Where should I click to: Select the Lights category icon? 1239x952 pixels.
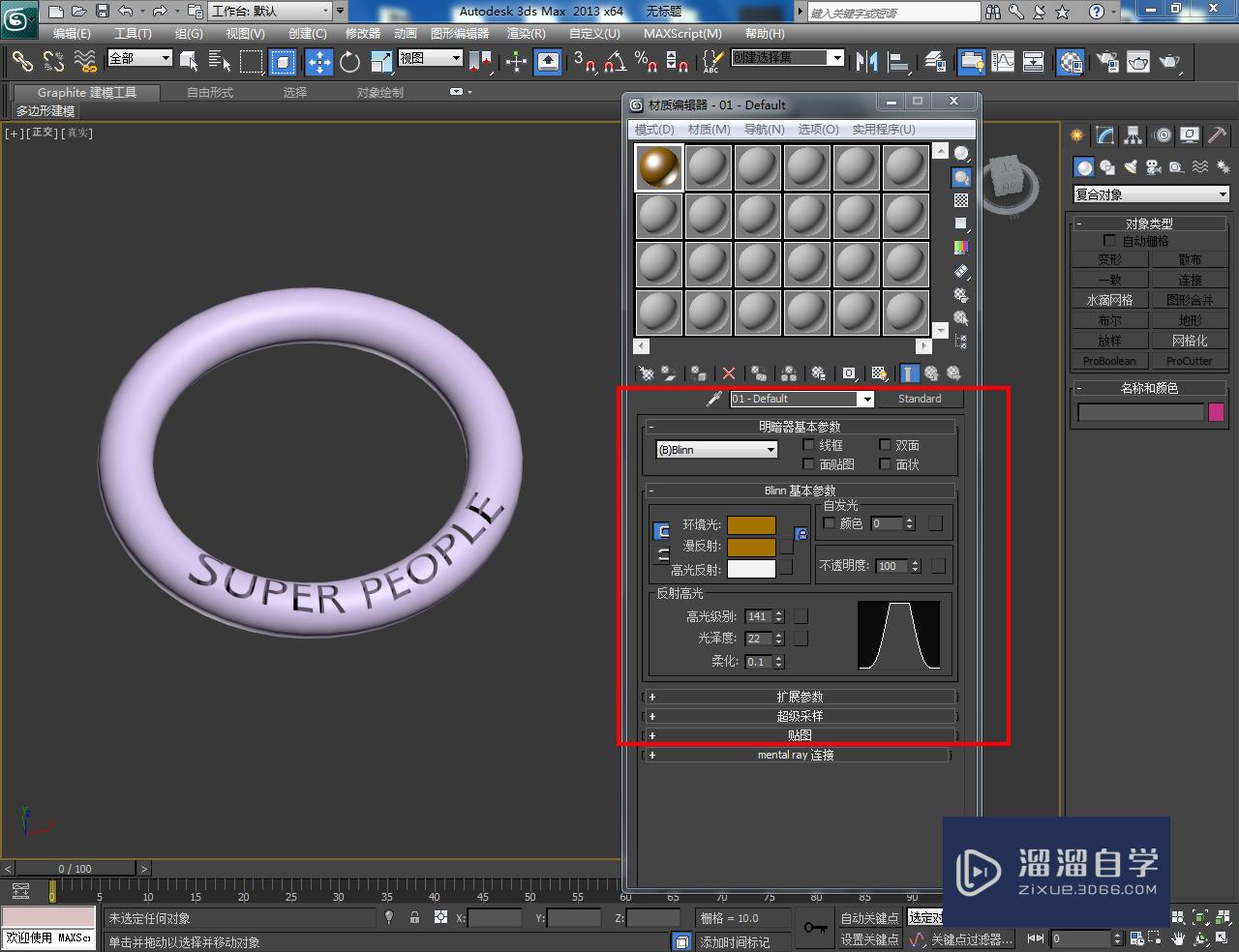1130,167
